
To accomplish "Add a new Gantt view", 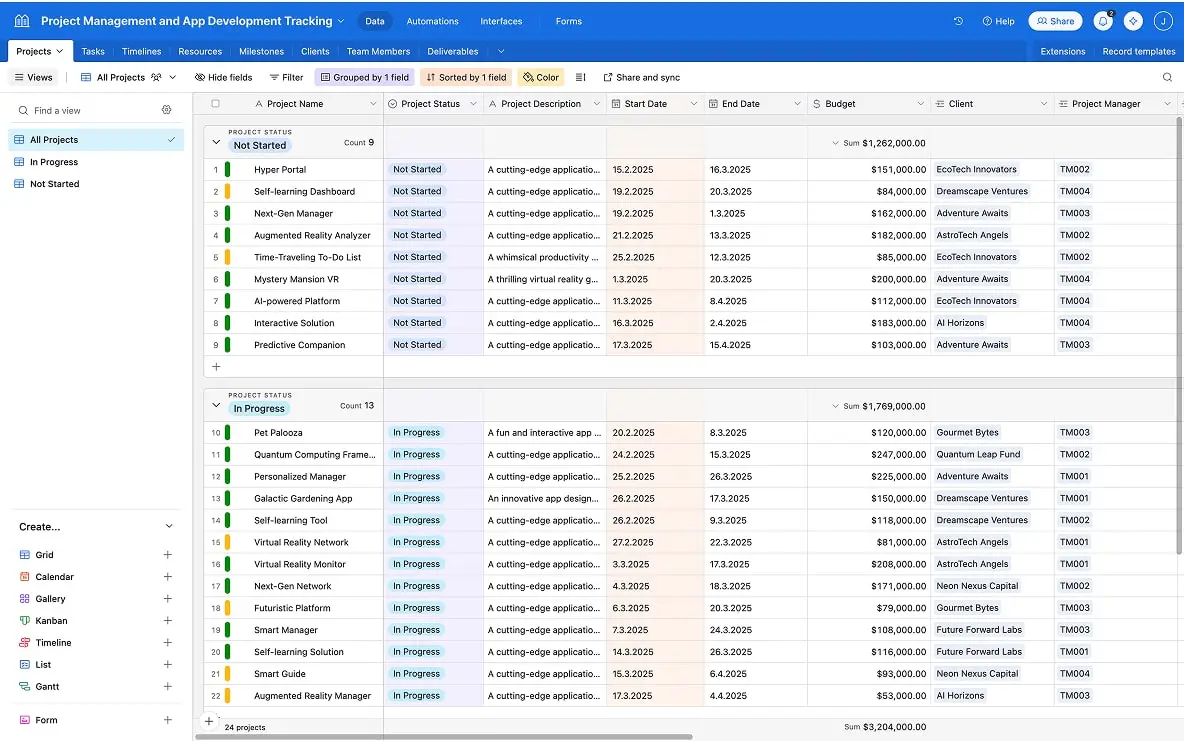I will point(168,687).
